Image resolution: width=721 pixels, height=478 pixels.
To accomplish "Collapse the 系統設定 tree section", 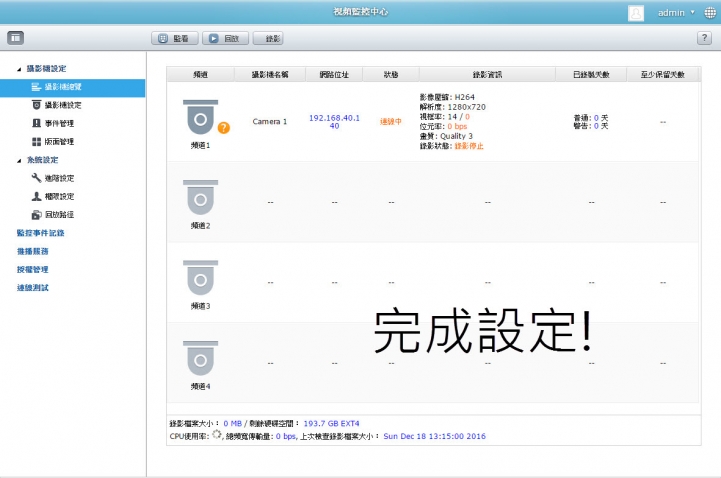I will click(x=18, y=160).
